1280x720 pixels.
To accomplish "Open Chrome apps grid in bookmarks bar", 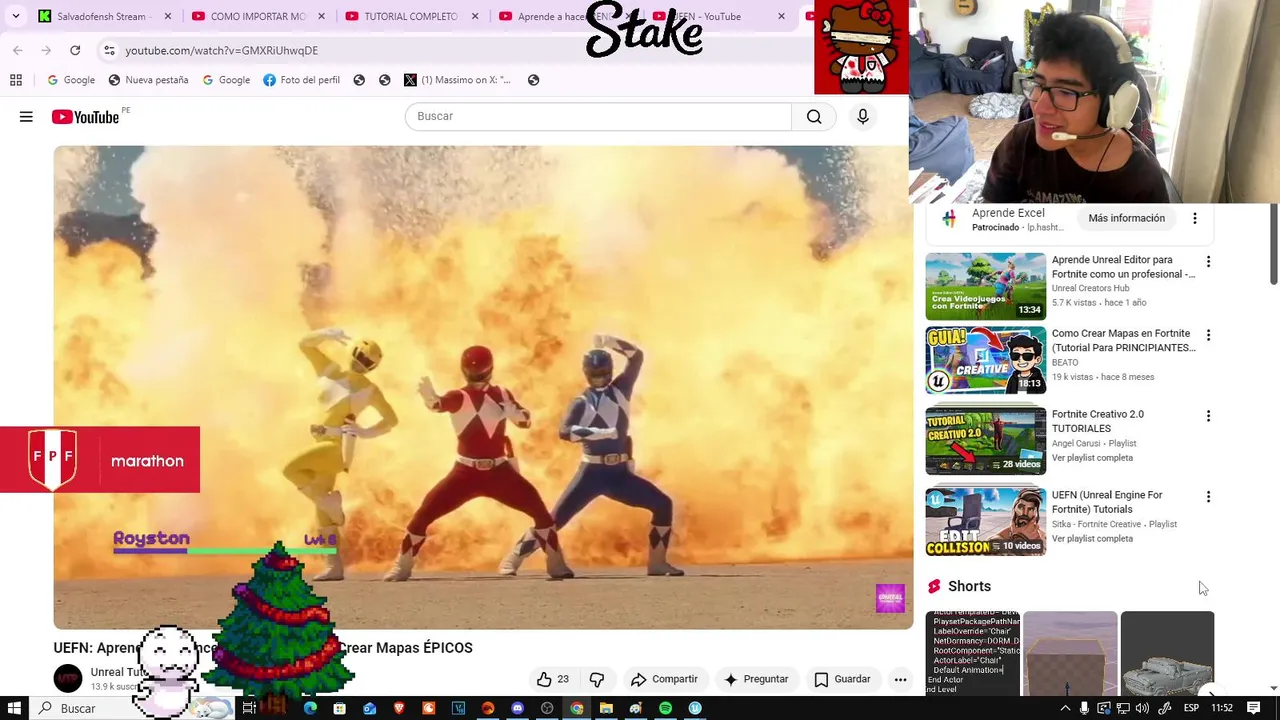I will pos(16,80).
